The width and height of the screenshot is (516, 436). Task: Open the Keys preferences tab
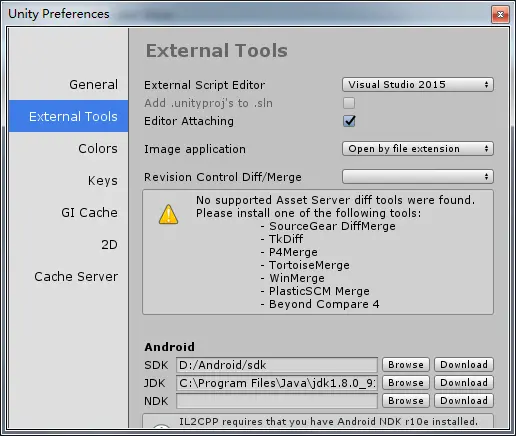(x=103, y=180)
